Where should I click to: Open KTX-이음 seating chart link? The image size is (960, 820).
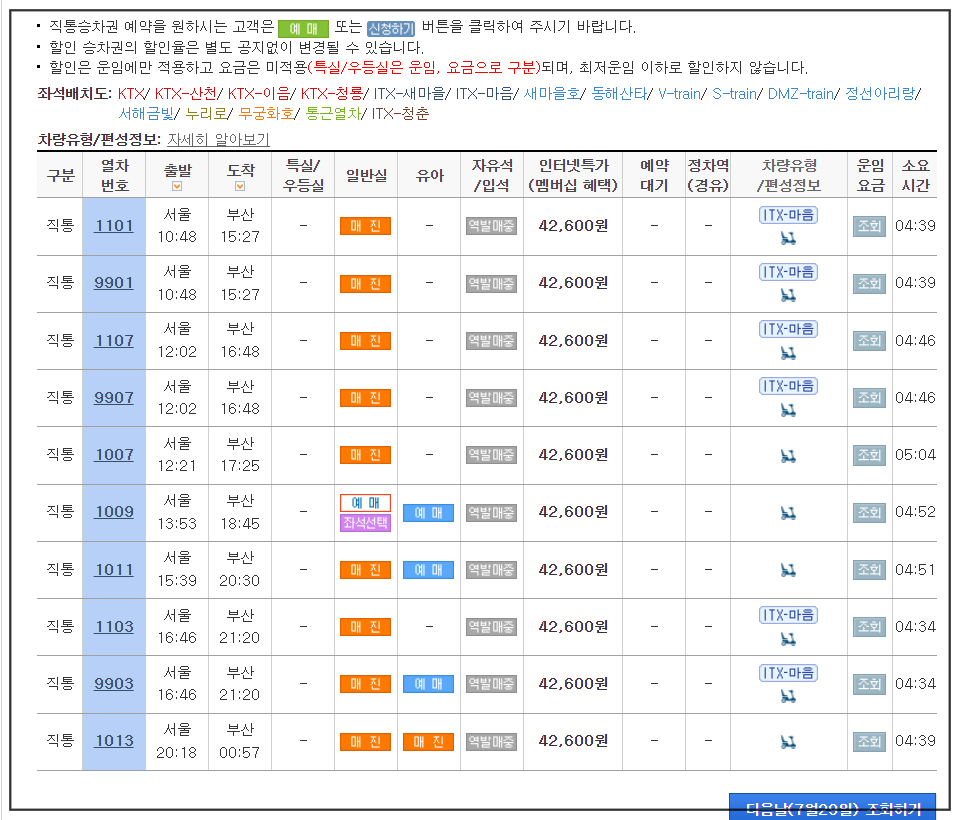pyautogui.click(x=258, y=94)
